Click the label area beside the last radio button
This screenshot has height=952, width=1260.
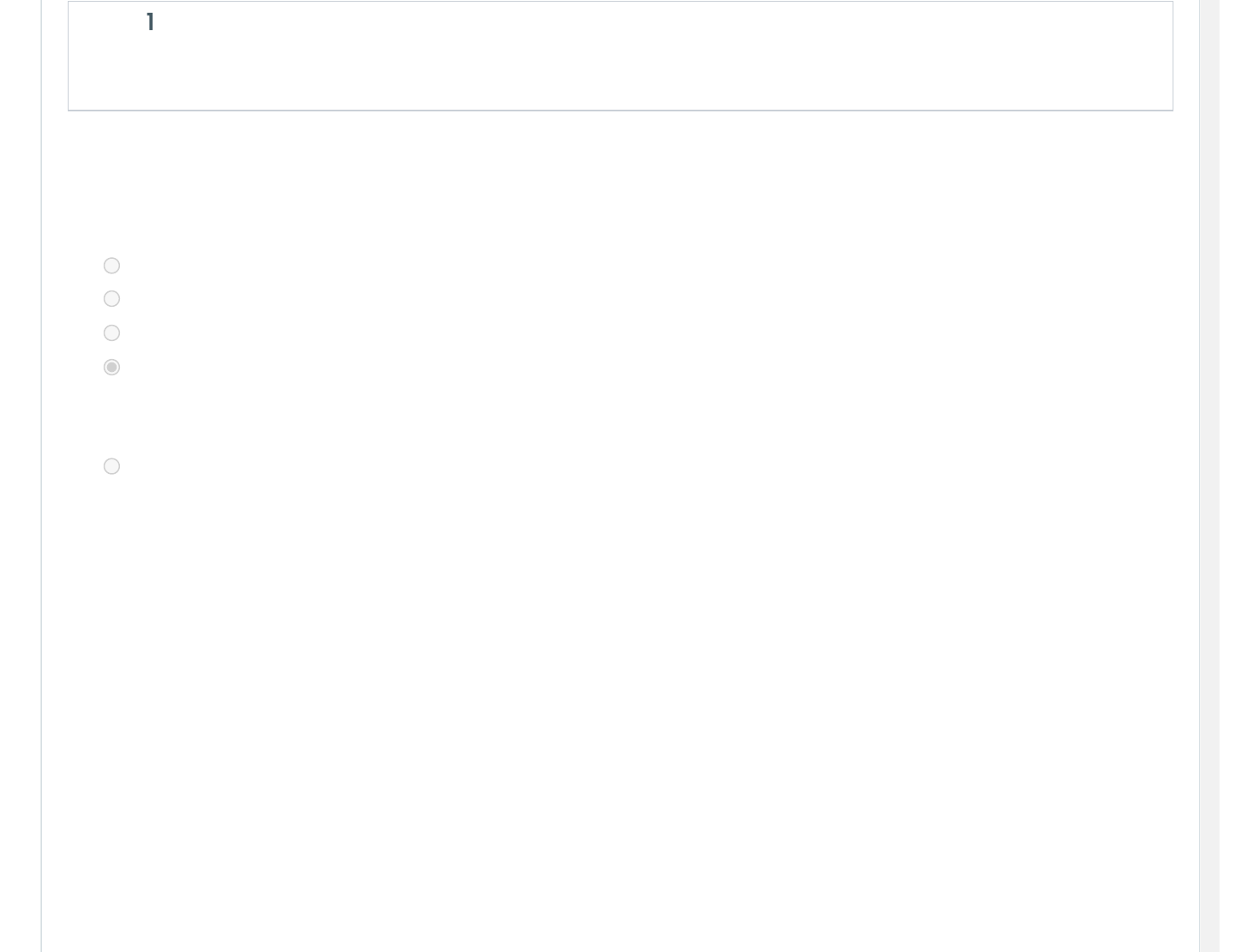171,466
